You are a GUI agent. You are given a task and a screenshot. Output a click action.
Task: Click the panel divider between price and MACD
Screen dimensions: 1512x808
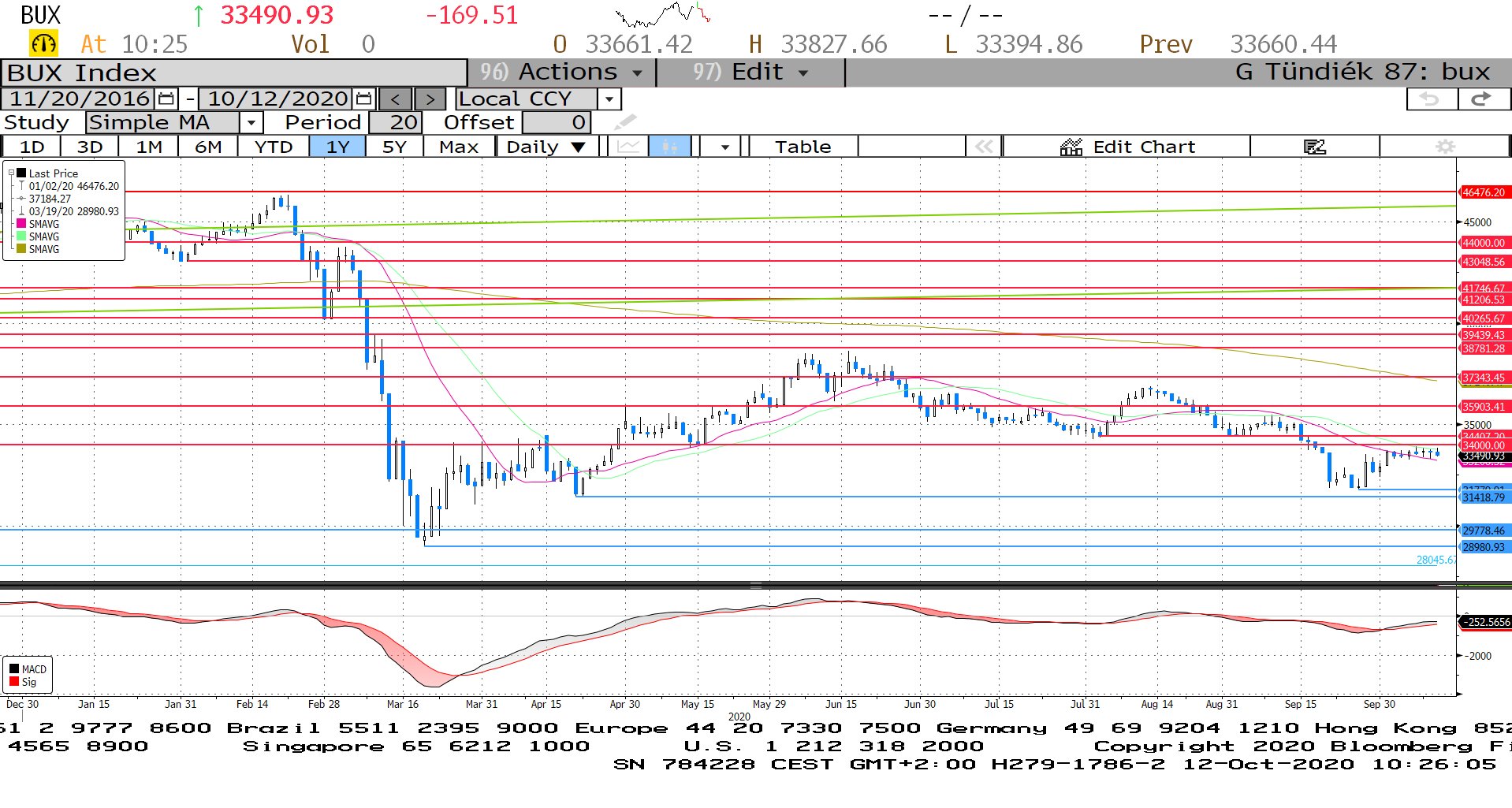pos(756,585)
